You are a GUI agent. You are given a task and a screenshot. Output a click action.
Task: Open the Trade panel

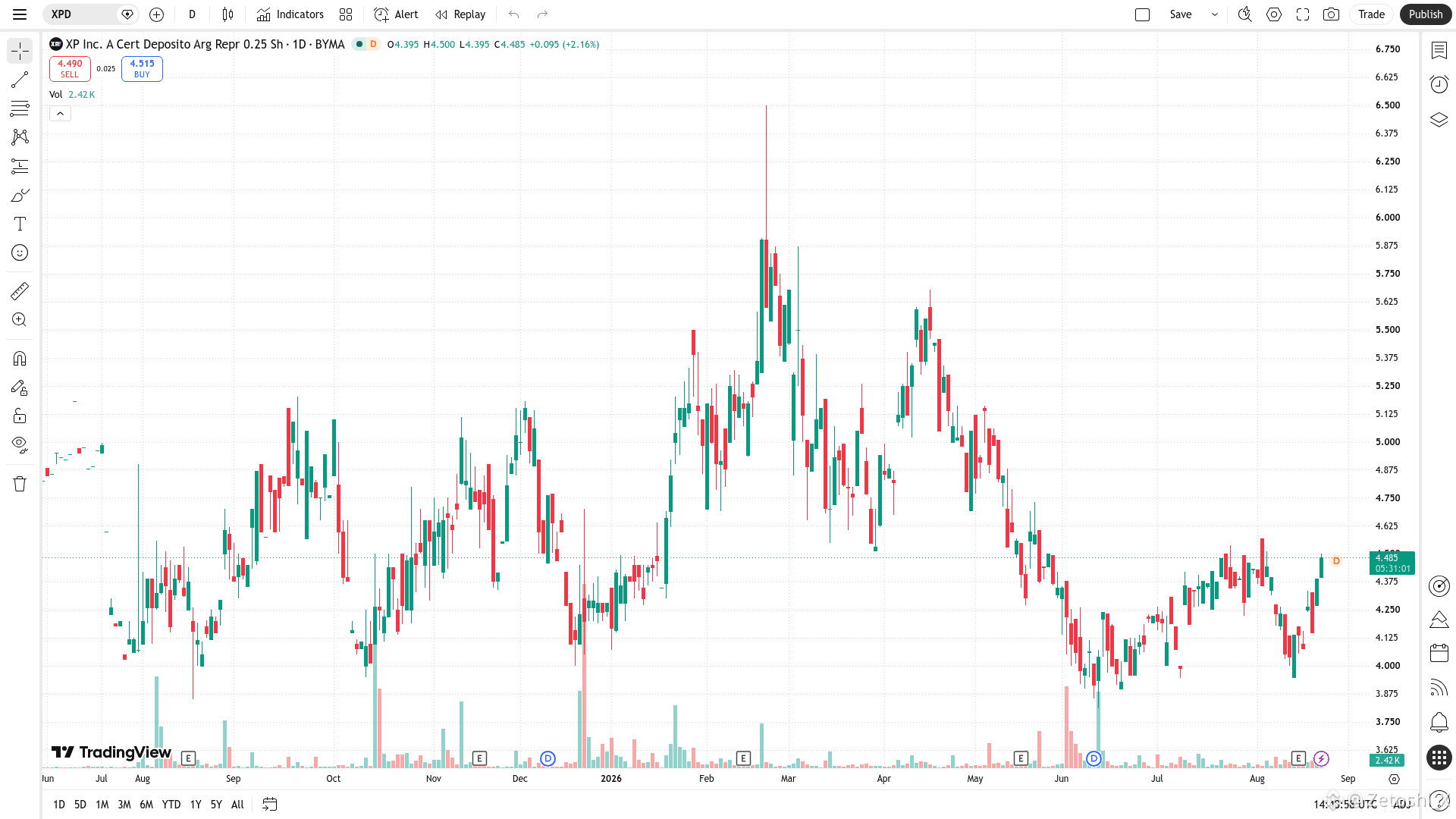pyautogui.click(x=1371, y=14)
